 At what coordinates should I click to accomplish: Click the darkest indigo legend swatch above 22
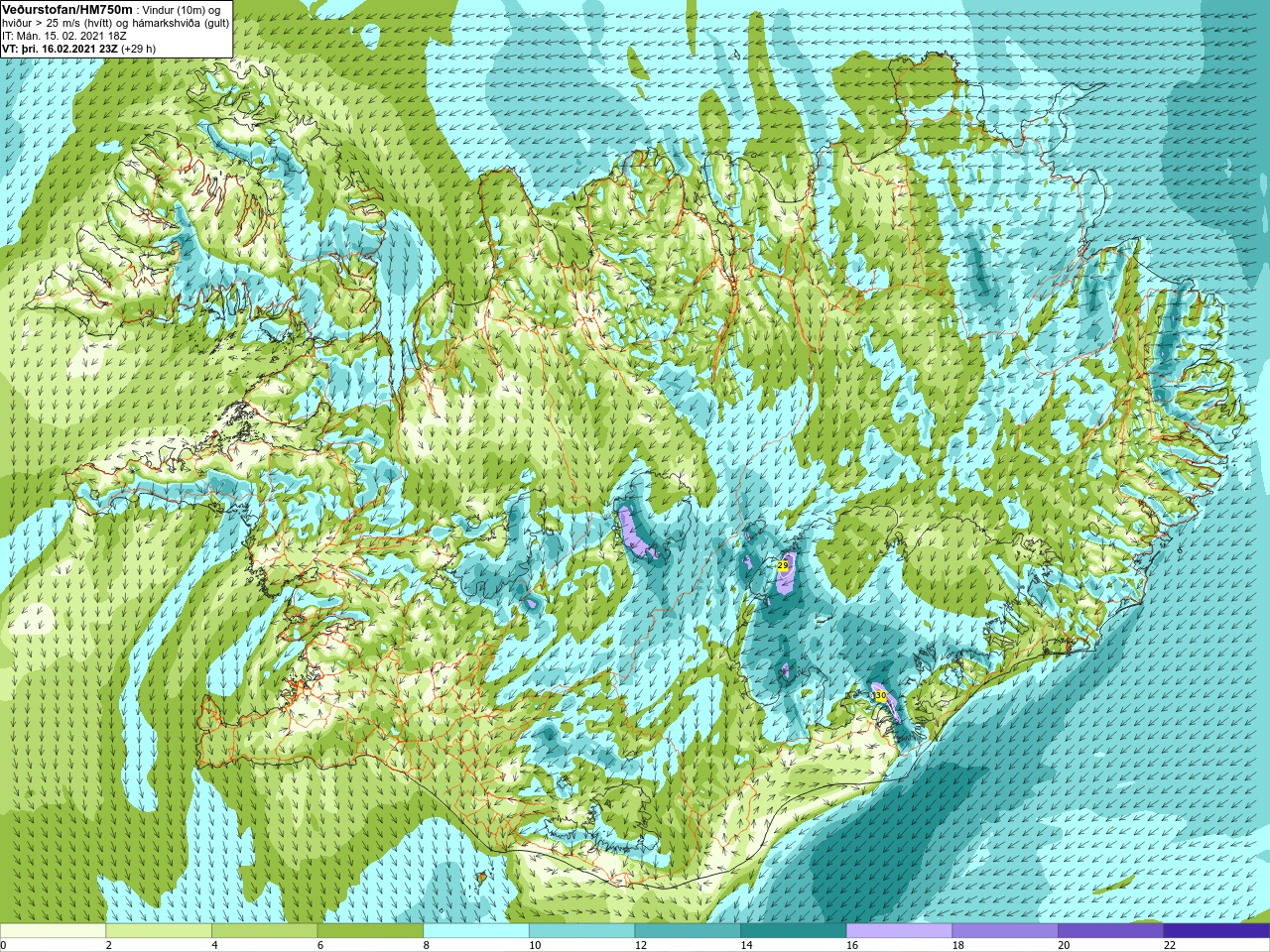(x=1216, y=931)
